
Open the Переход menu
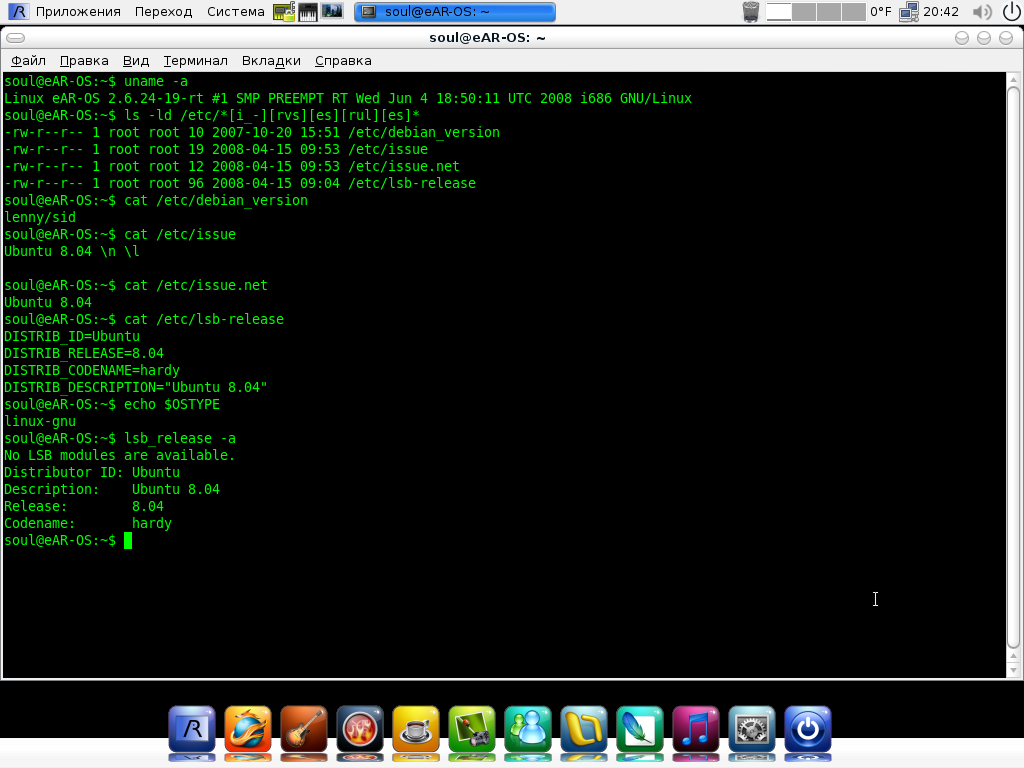[x=163, y=12]
